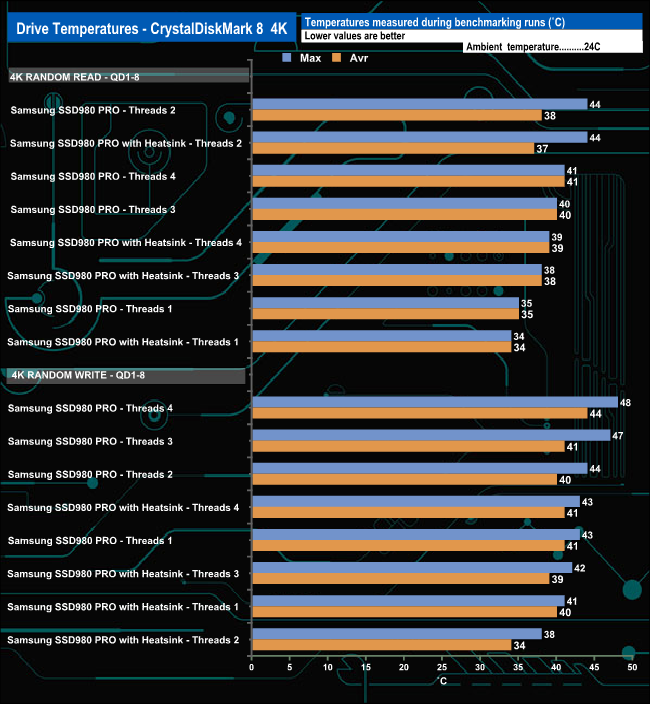Viewport: 650px width, 704px height.
Task: Click the value label '37'
Action: tap(542, 149)
